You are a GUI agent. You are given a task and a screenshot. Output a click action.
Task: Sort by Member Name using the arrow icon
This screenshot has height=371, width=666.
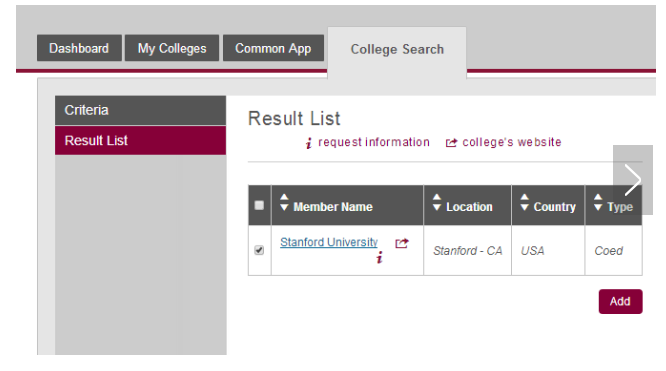coord(284,202)
